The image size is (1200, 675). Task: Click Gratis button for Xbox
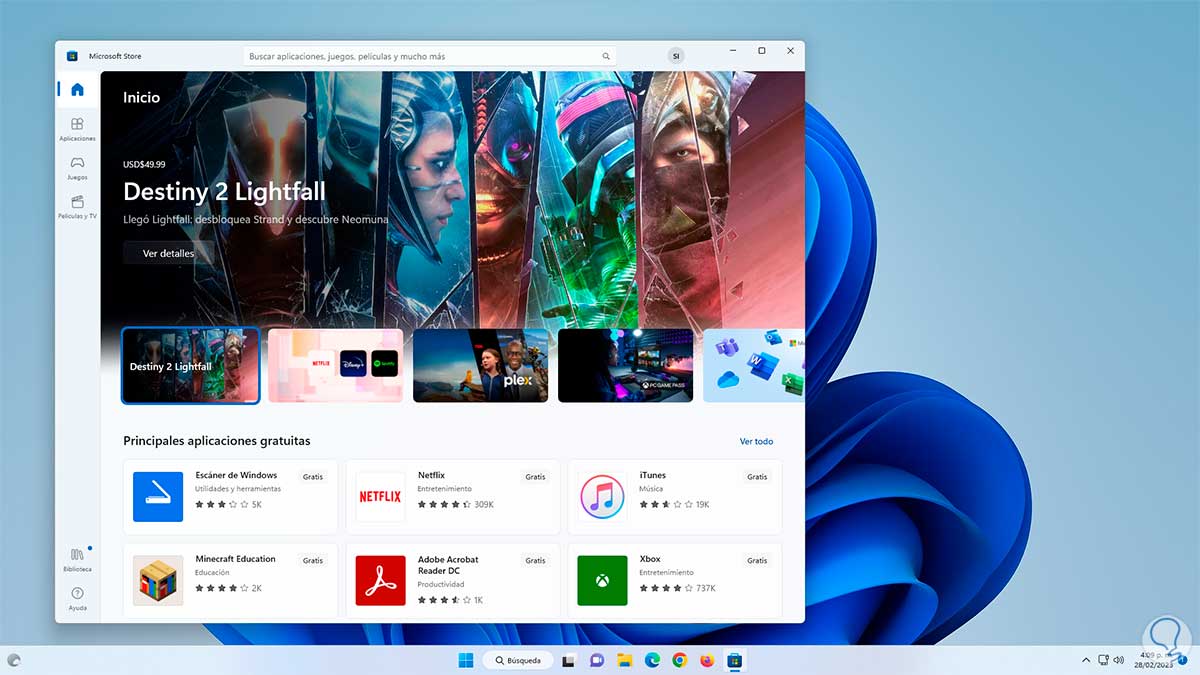click(757, 561)
